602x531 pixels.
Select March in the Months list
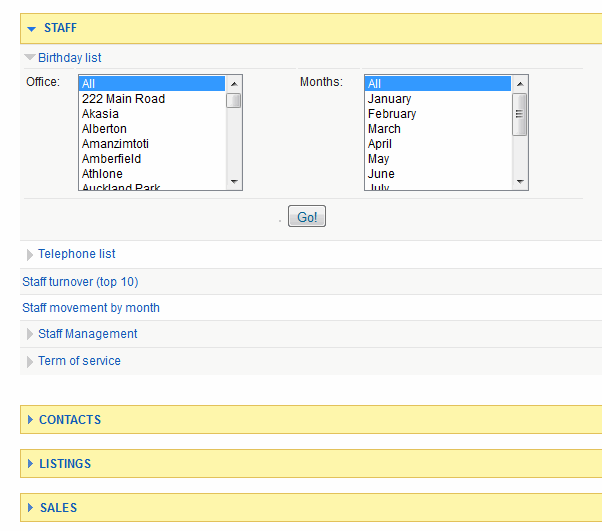pyautogui.click(x=384, y=129)
